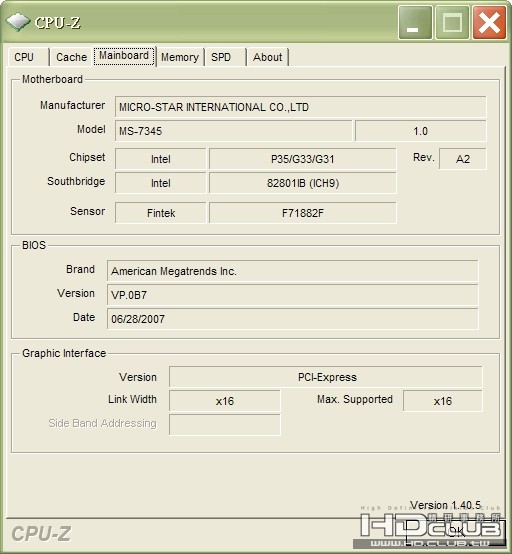512x554 pixels.
Task: Select the F71882F sensor value
Action: pos(302,213)
